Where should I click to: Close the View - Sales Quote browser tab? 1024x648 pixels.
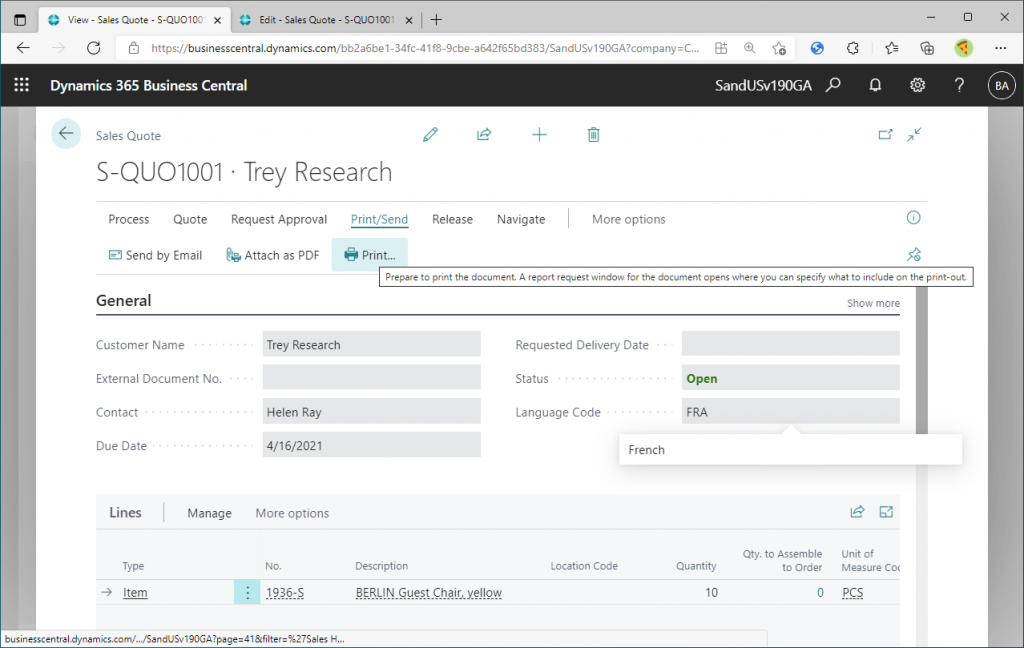[217, 20]
